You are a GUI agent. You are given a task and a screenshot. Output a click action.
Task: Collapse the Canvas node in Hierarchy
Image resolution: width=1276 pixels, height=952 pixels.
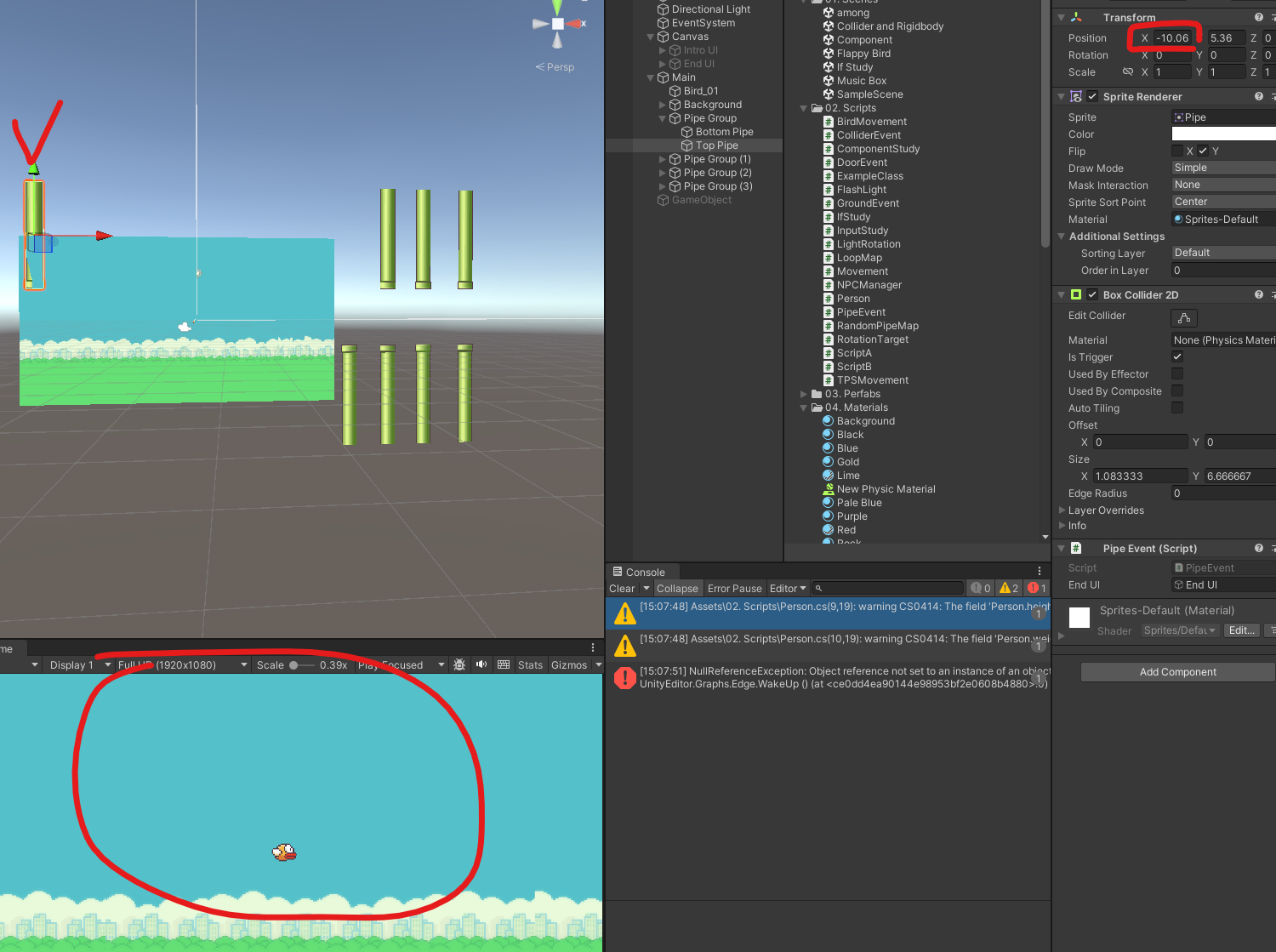[651, 37]
